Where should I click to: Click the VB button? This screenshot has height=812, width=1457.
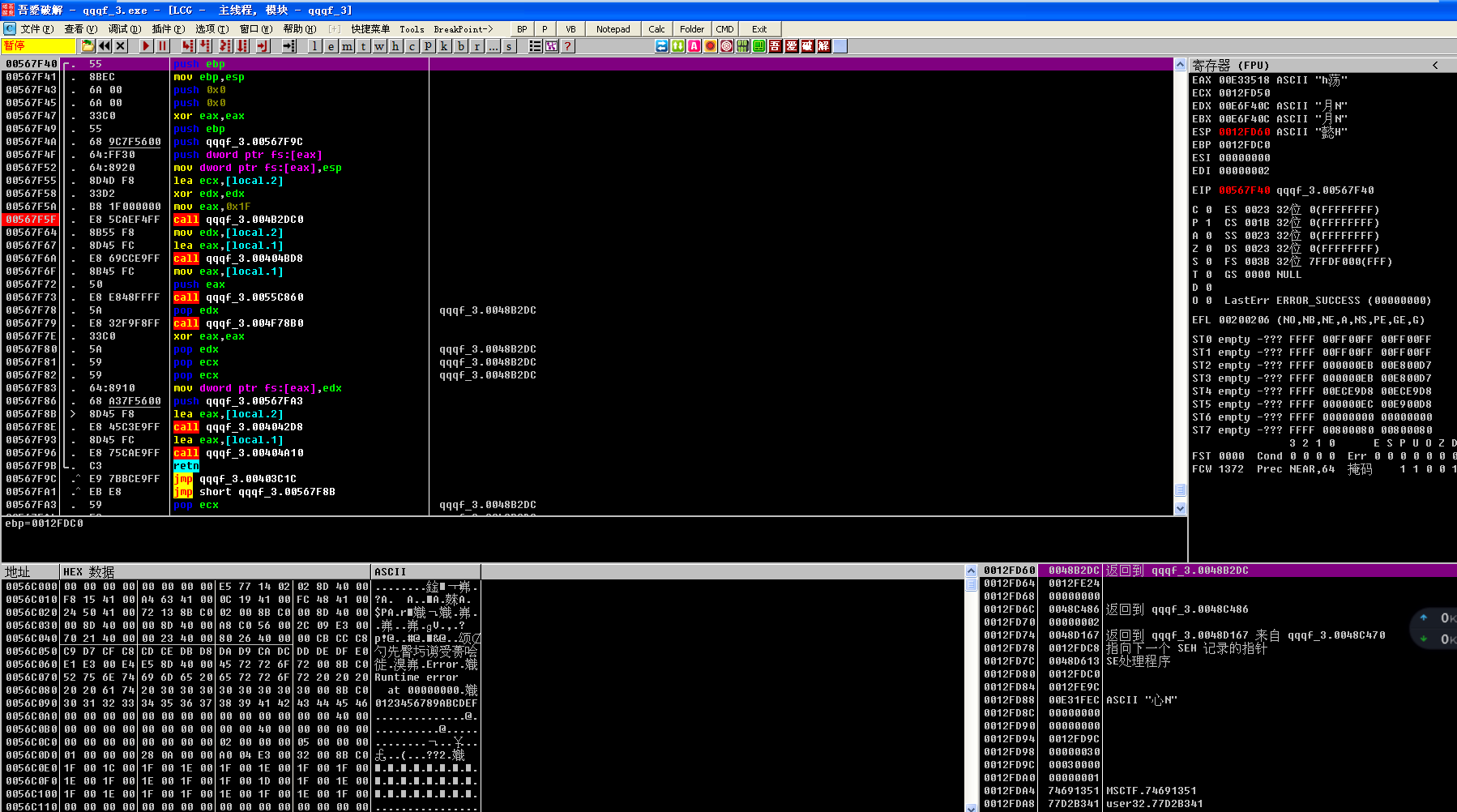(x=570, y=29)
